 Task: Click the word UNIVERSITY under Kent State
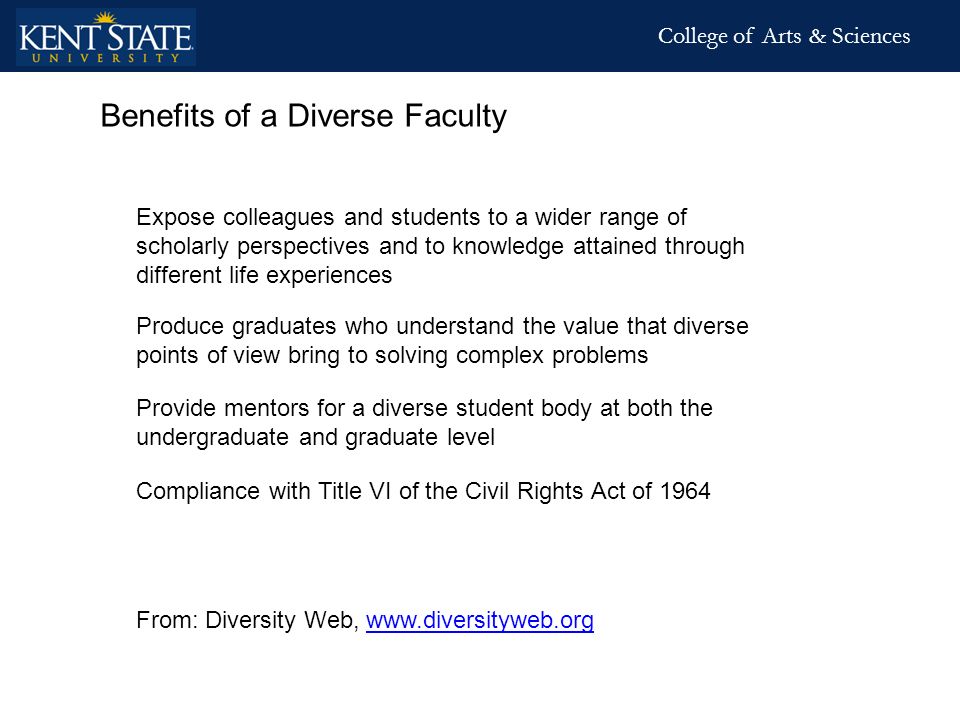(105, 58)
